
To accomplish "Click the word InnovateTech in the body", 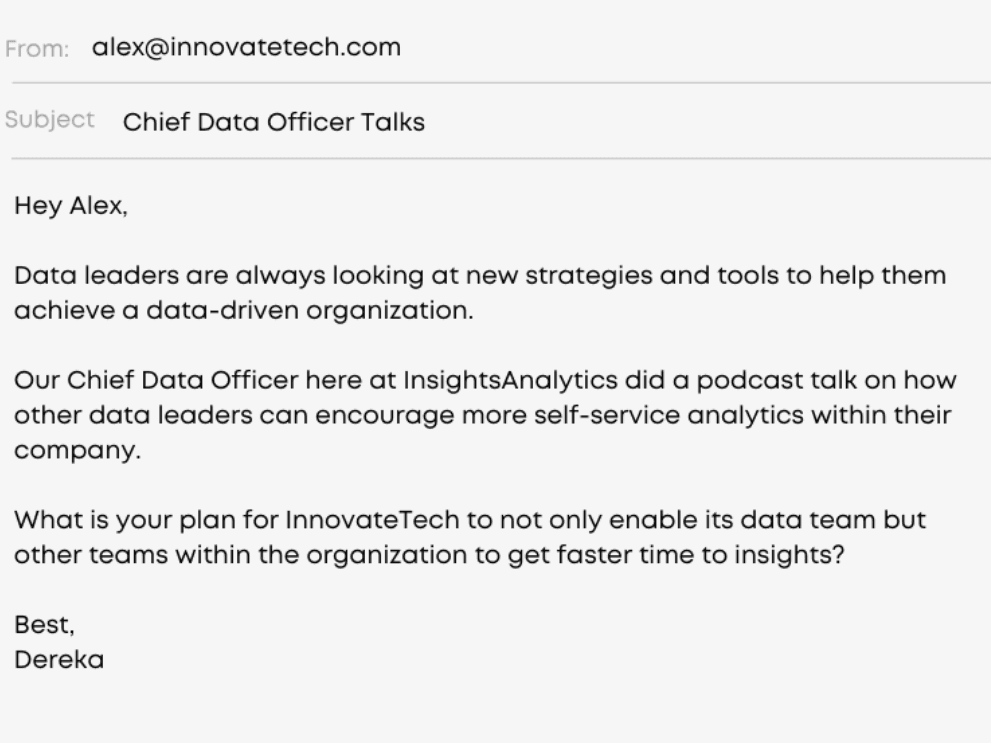I will [372, 520].
